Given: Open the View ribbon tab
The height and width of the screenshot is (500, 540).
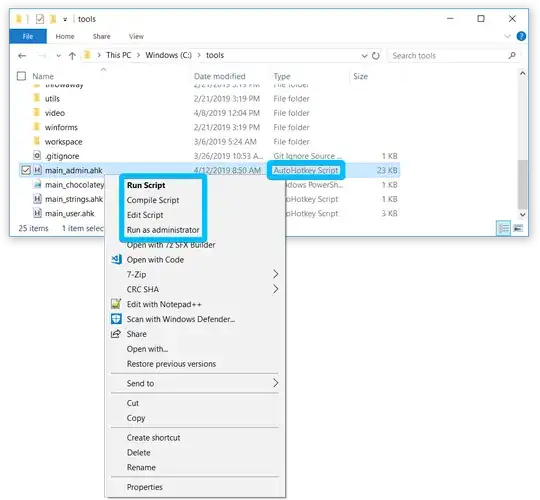Looking at the screenshot, I should pos(136,36).
